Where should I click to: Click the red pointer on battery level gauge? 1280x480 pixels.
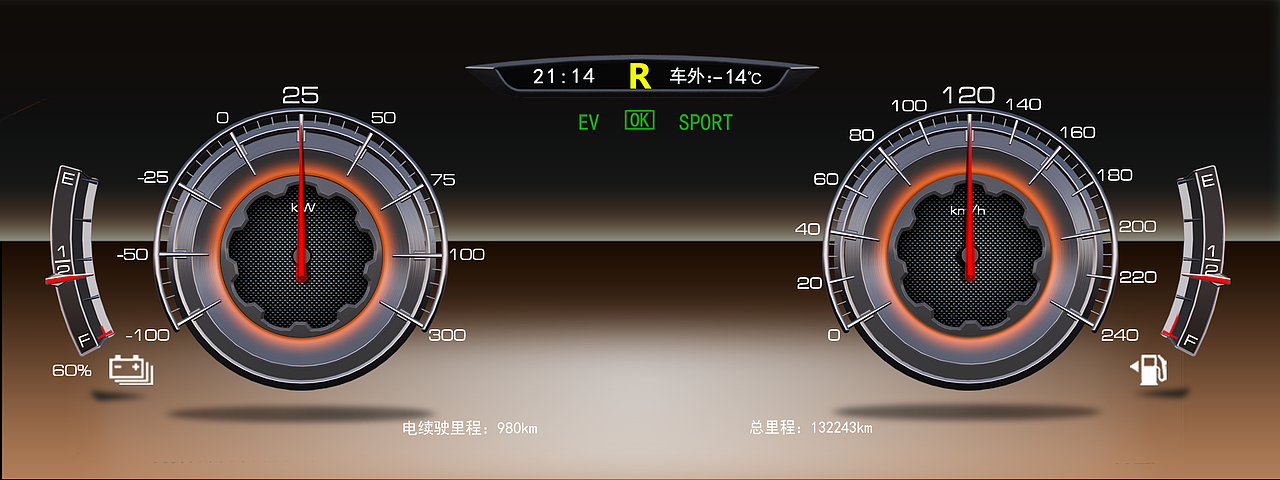(x=71, y=277)
